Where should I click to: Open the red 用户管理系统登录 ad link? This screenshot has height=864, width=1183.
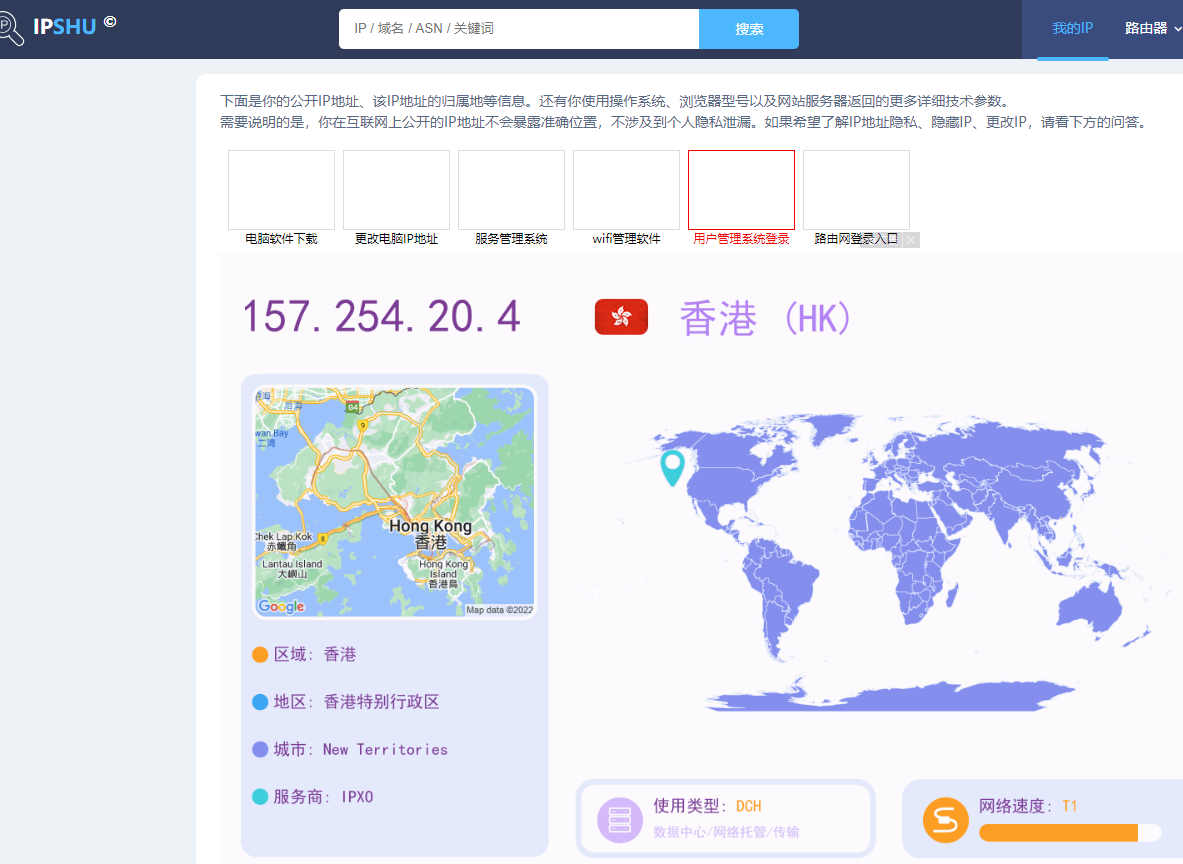[742, 238]
